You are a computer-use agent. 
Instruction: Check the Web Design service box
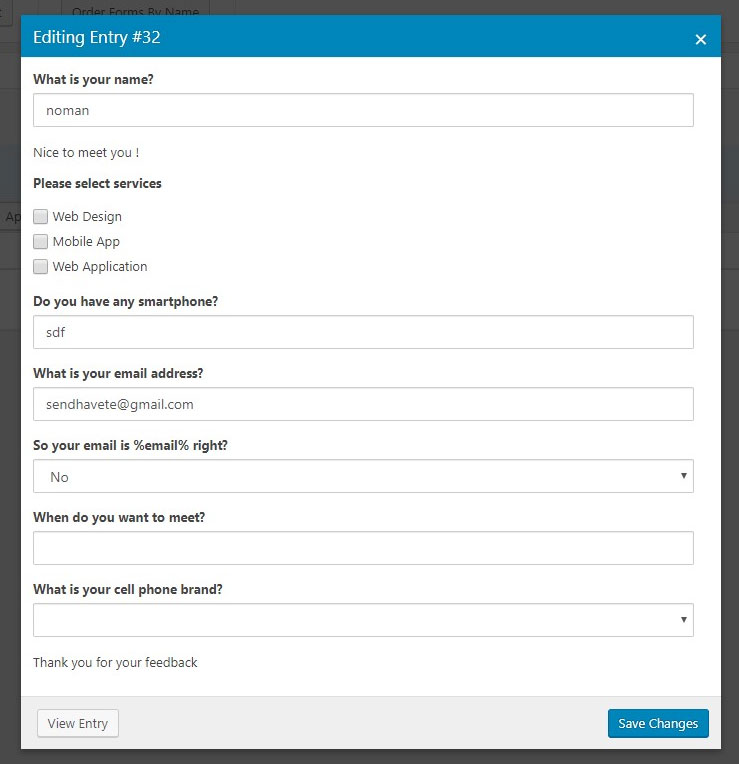pyautogui.click(x=41, y=216)
